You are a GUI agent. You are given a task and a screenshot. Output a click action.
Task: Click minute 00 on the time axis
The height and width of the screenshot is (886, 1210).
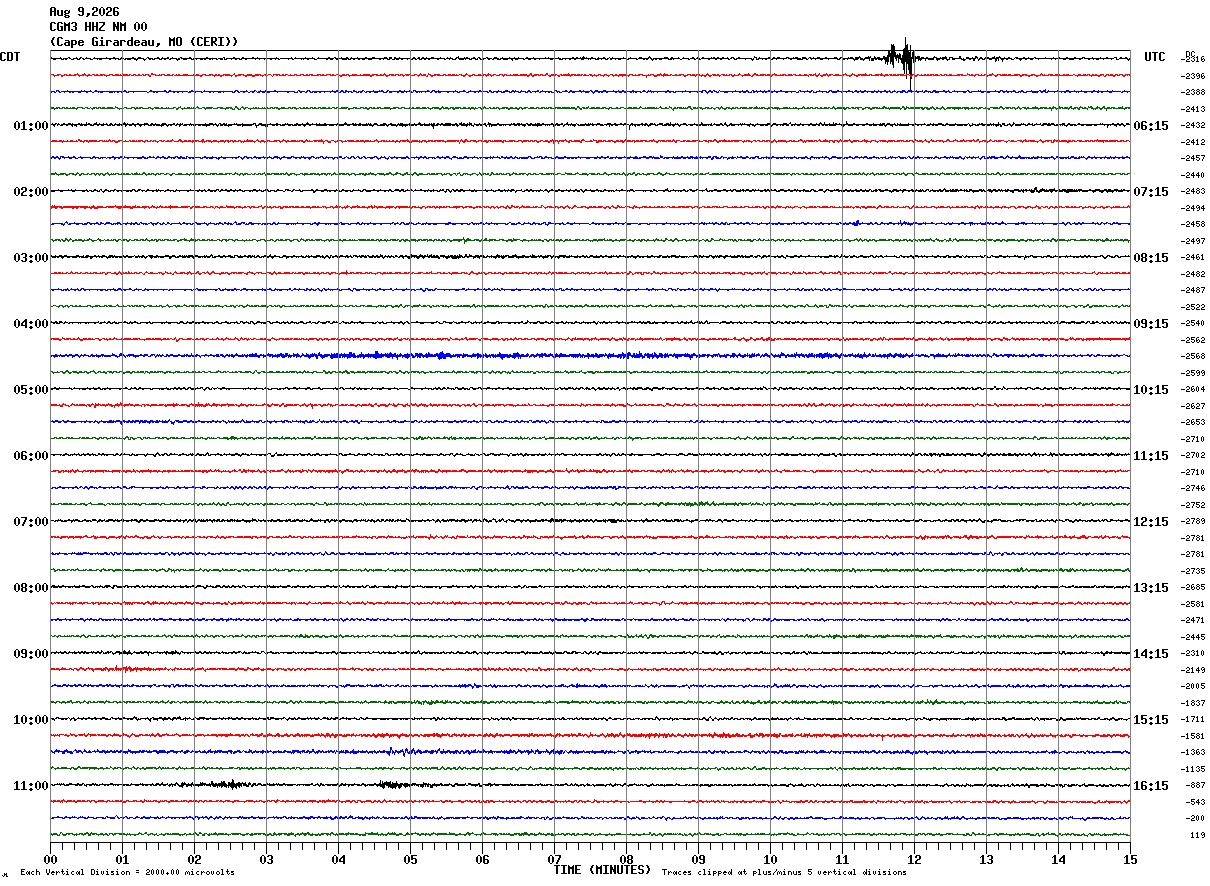click(51, 859)
